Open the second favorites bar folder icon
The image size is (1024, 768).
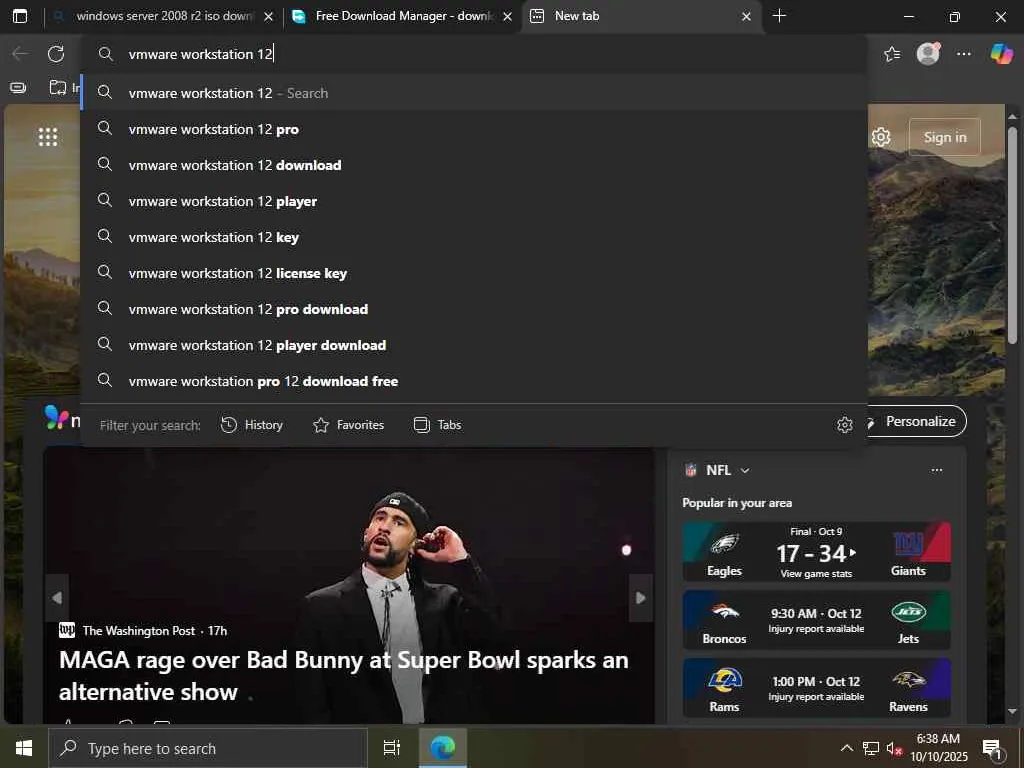click(x=58, y=88)
